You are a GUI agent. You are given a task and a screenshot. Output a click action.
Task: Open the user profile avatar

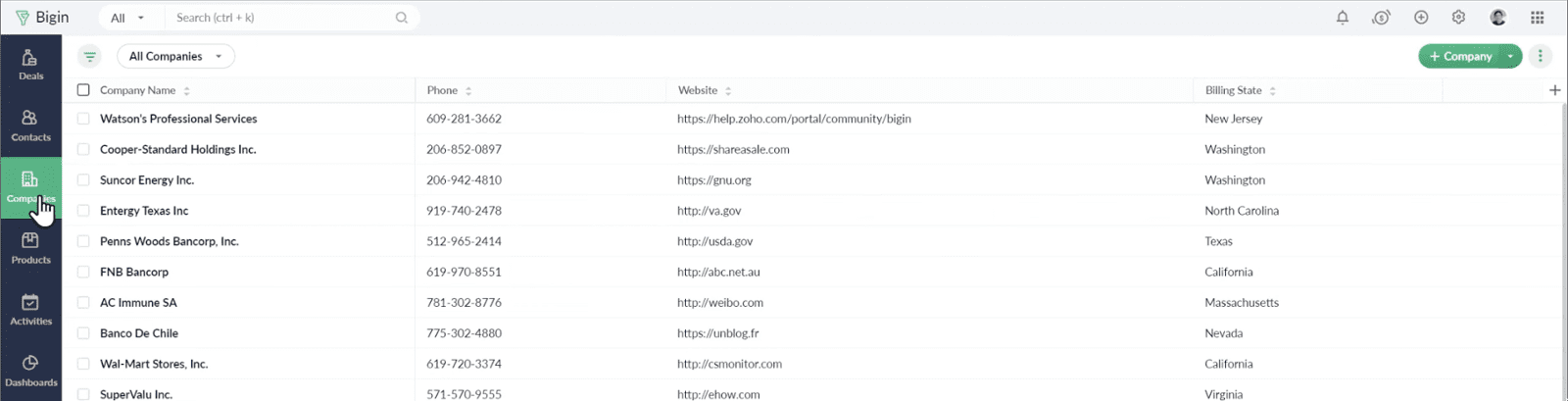(x=1497, y=18)
